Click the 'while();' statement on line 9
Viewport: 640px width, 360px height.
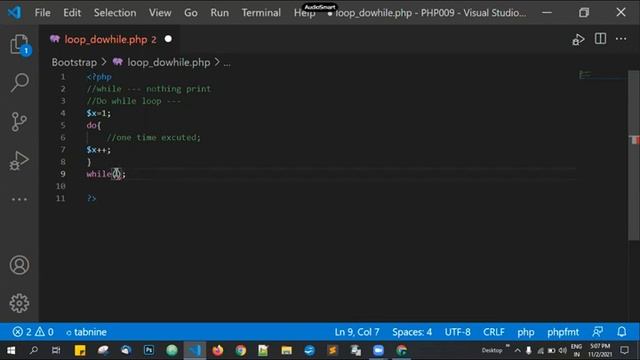[x=106, y=174]
